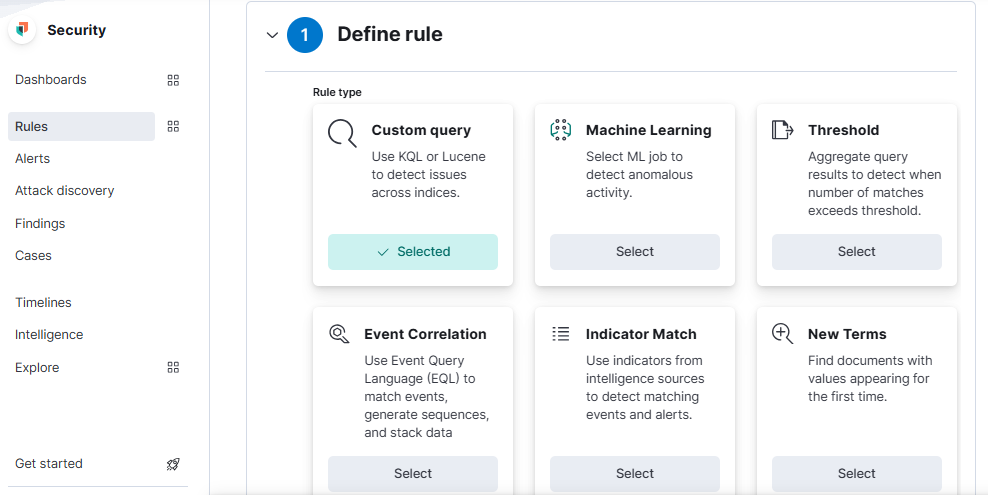Click the Machine Learning rule icon

561,130
